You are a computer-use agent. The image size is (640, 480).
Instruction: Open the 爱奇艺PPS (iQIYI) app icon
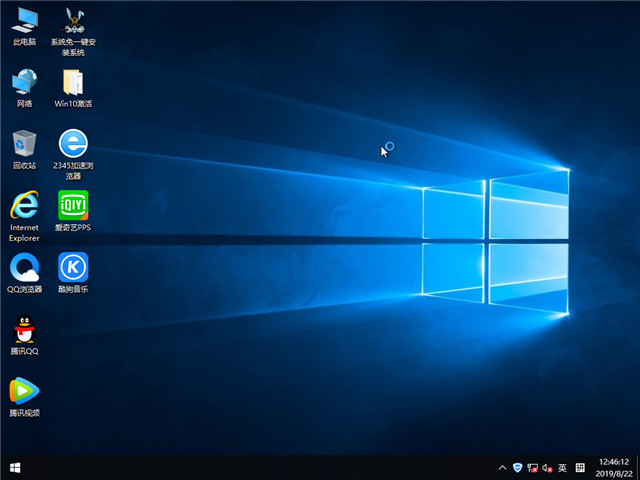click(x=73, y=205)
